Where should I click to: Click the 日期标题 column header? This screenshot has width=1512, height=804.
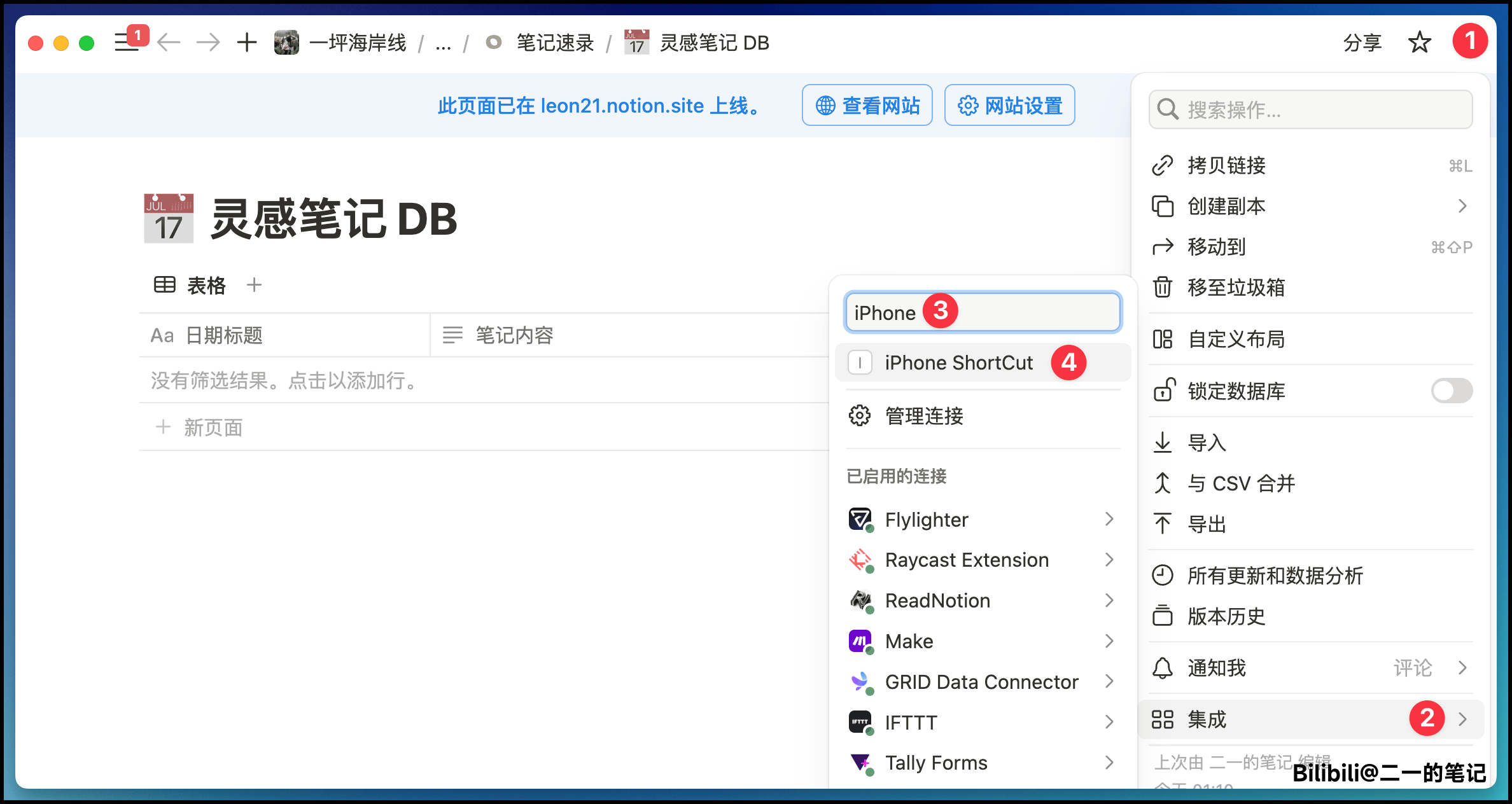284,335
